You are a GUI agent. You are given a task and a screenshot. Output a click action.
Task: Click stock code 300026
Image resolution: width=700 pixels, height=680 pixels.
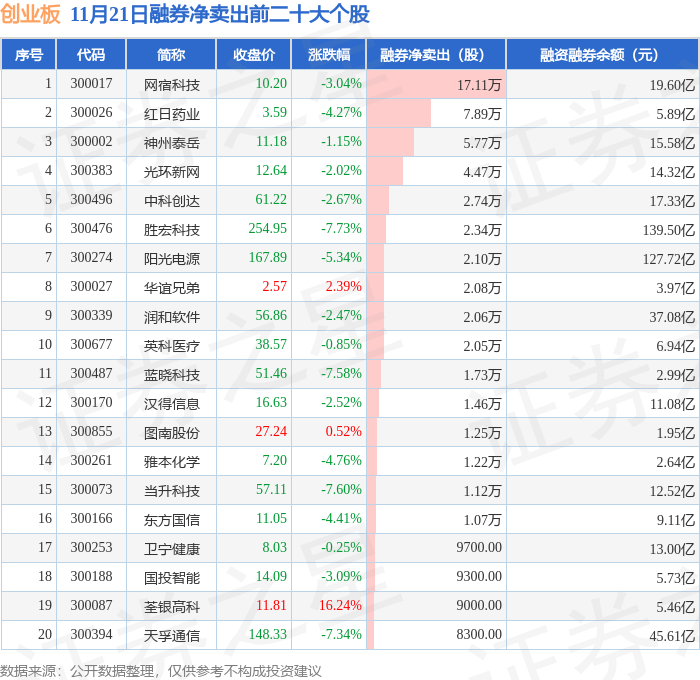pyautogui.click(x=91, y=113)
